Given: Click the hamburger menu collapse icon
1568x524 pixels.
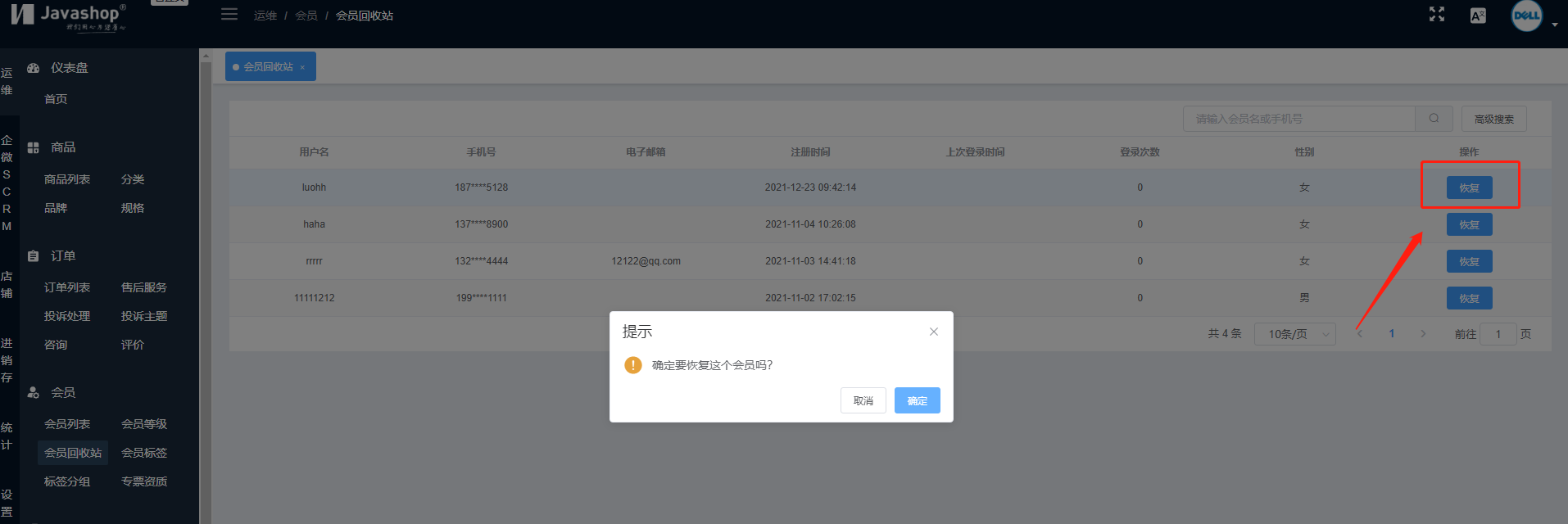Looking at the screenshot, I should click(x=229, y=15).
